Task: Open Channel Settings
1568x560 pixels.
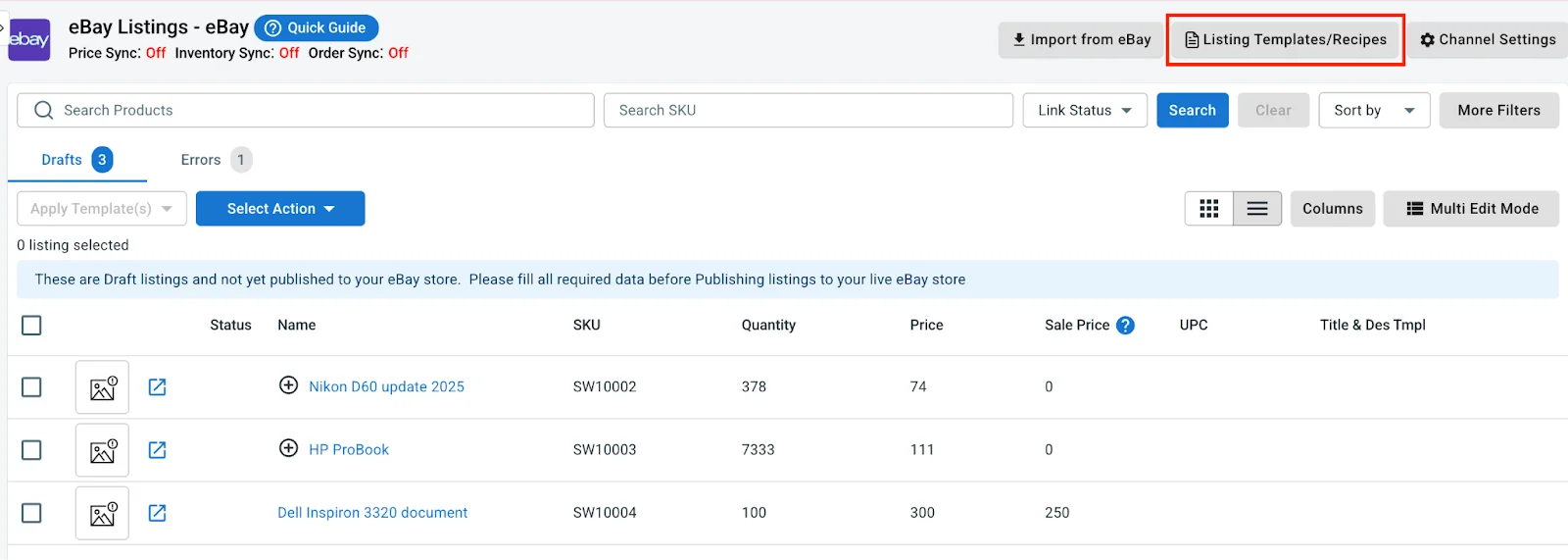Action: [1488, 39]
